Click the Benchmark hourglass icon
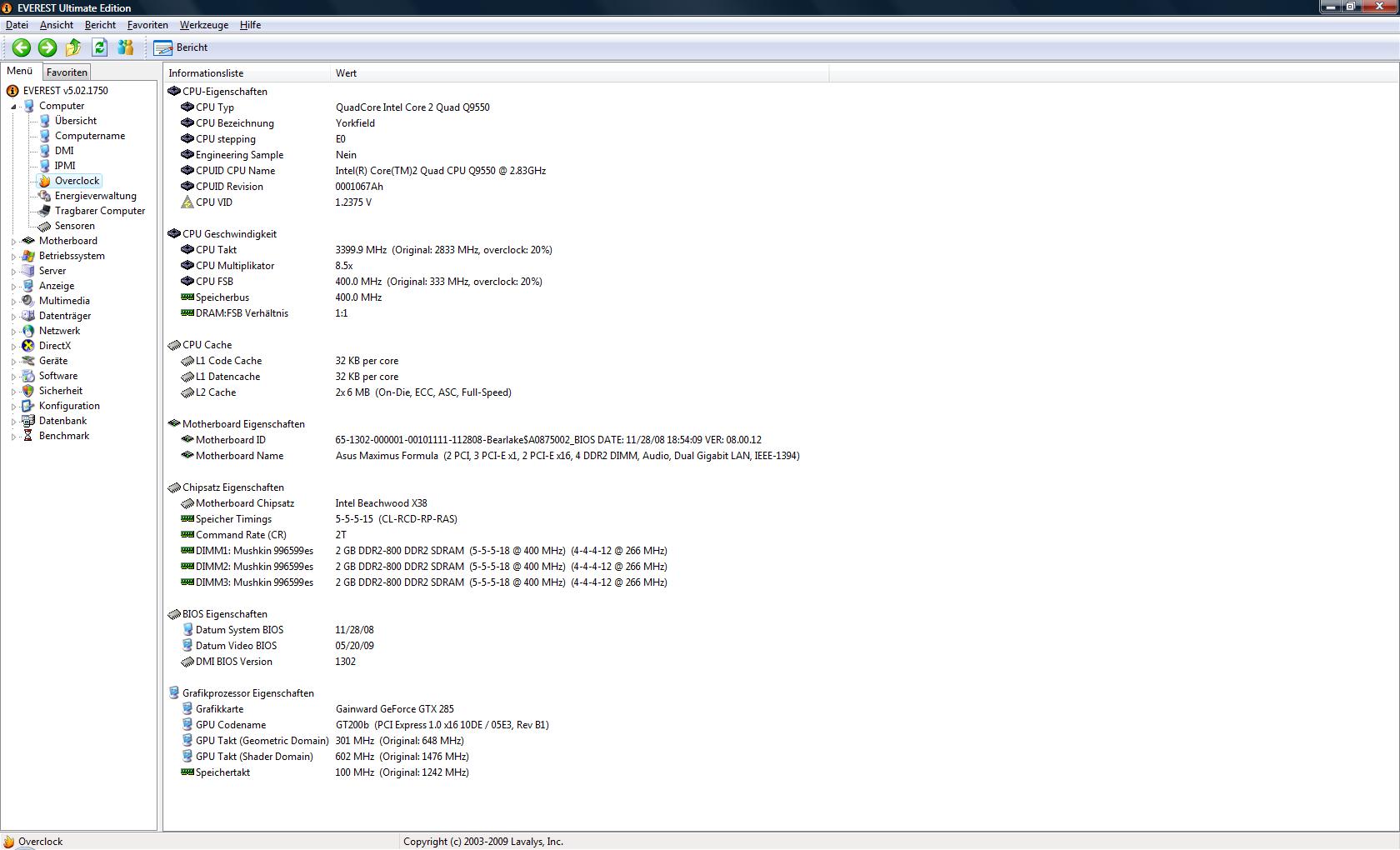Viewport: 1400px width, 850px height. [x=28, y=436]
